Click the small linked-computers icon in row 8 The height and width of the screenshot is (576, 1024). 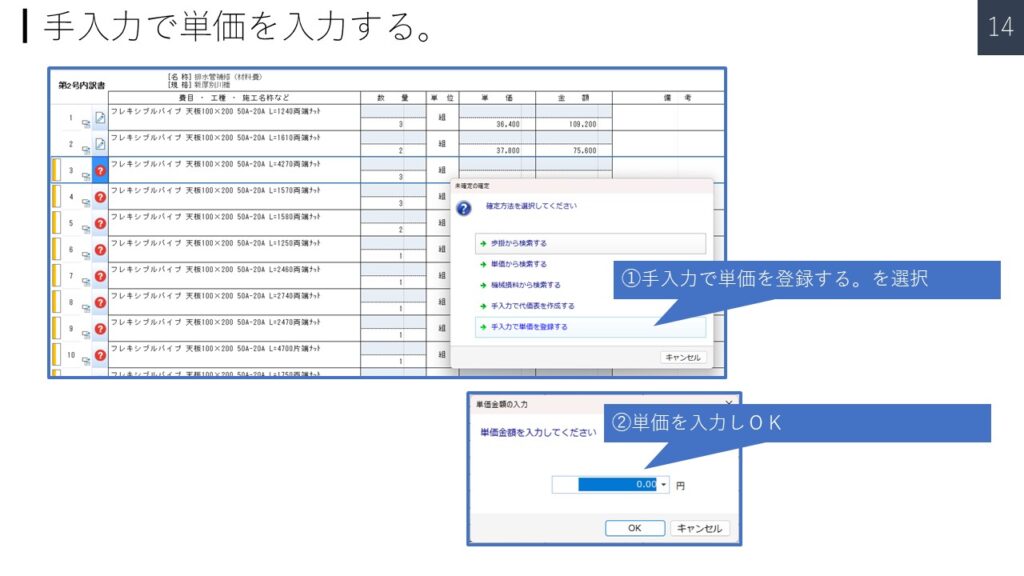click(86, 308)
